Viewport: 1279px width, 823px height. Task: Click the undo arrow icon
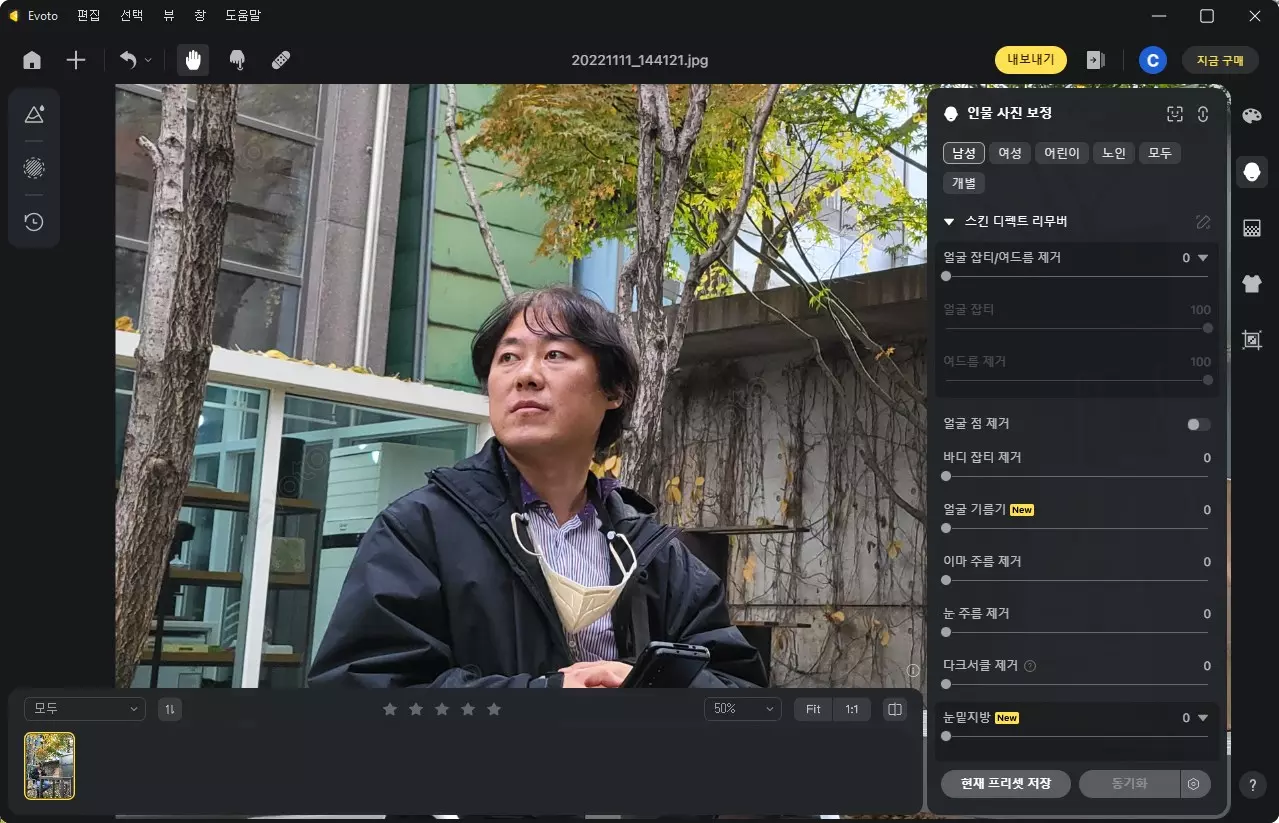point(128,60)
